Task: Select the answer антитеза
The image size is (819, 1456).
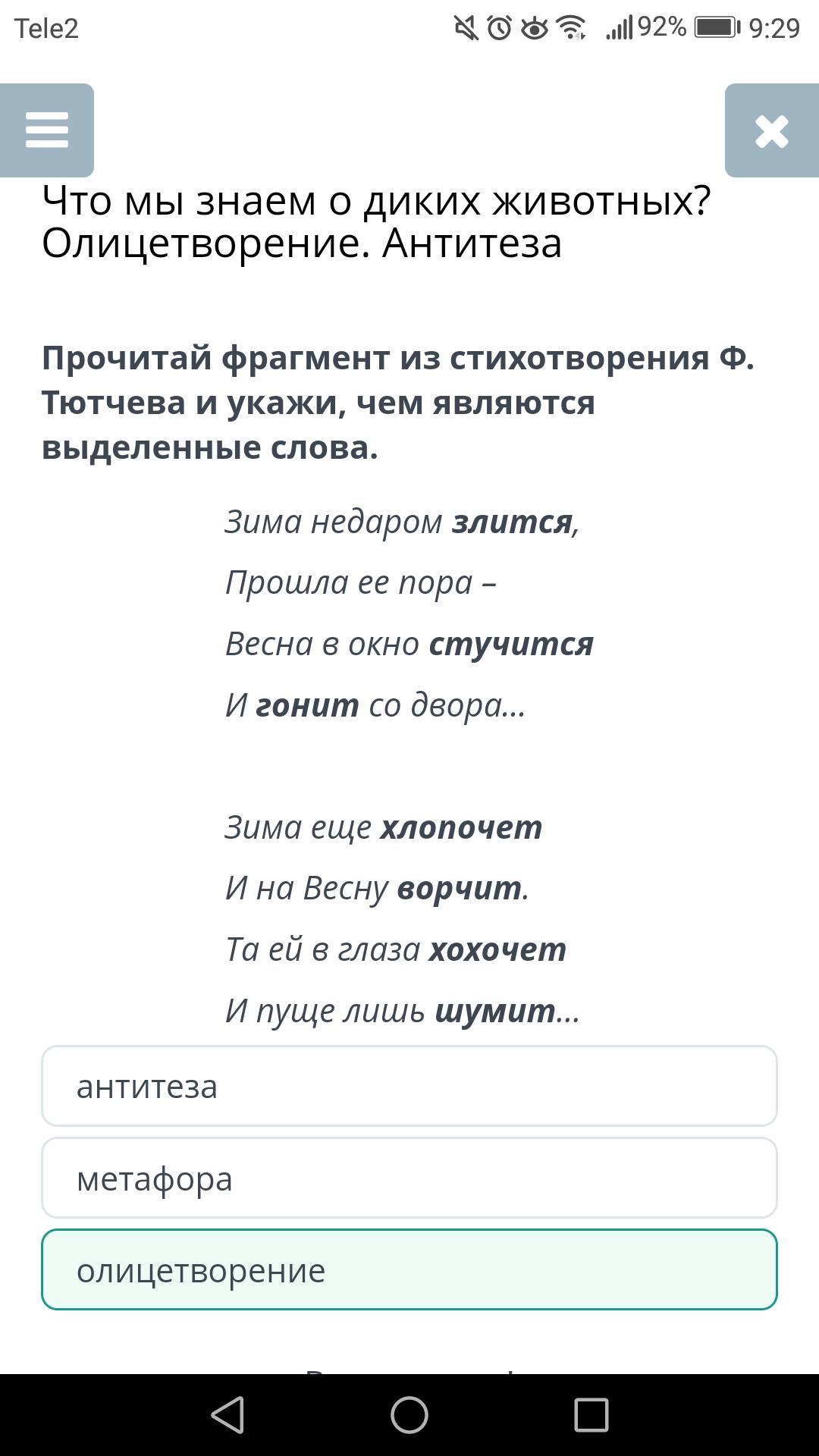Action: coord(409,1086)
